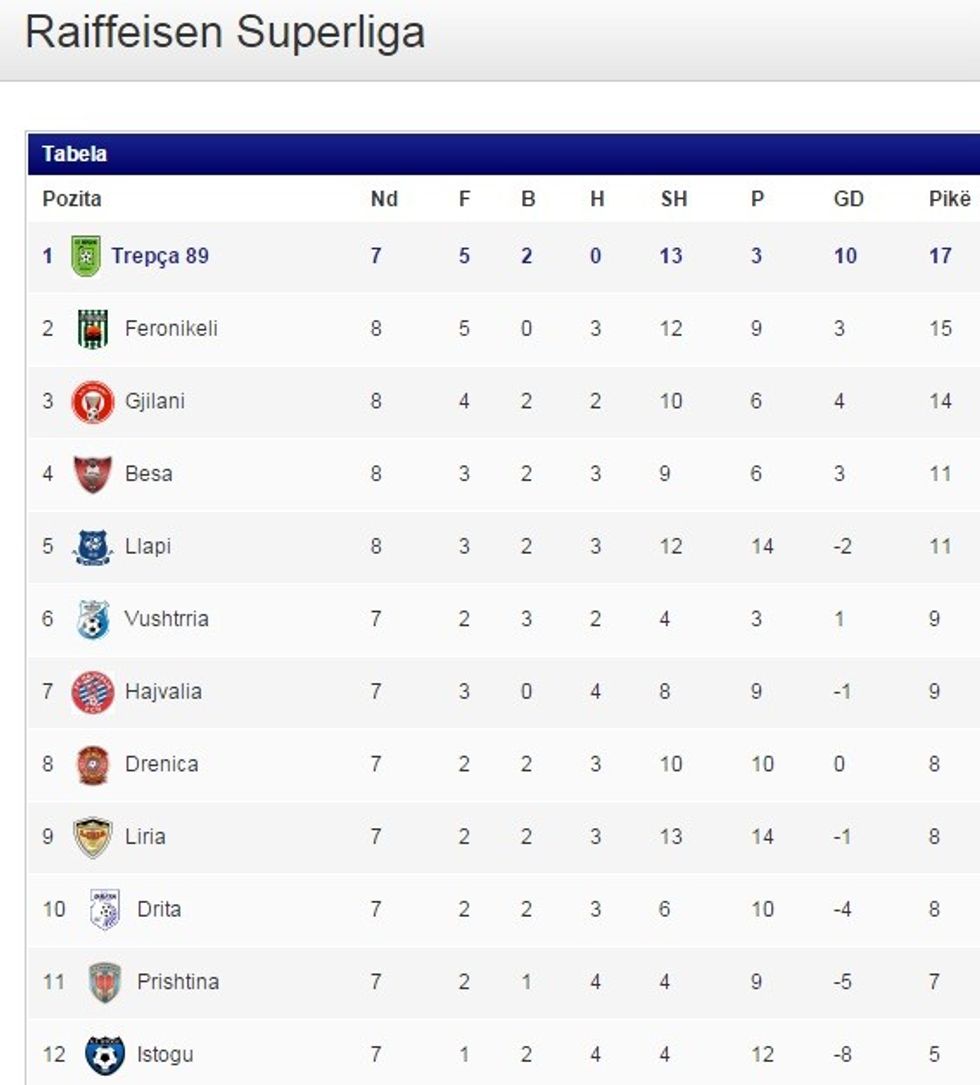The width and height of the screenshot is (980, 1085).
Task: Click the Prishtina club logo
Action: click(x=105, y=982)
